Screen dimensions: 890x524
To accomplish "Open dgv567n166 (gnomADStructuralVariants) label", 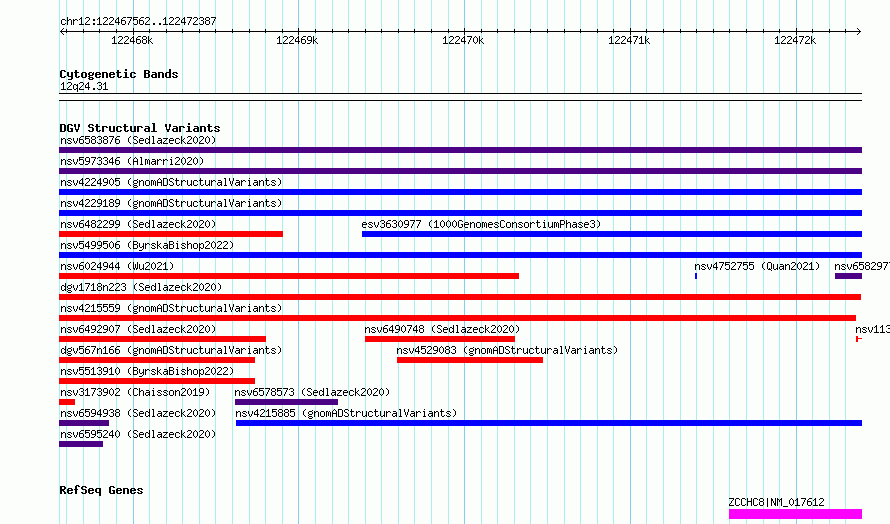I will point(171,350).
